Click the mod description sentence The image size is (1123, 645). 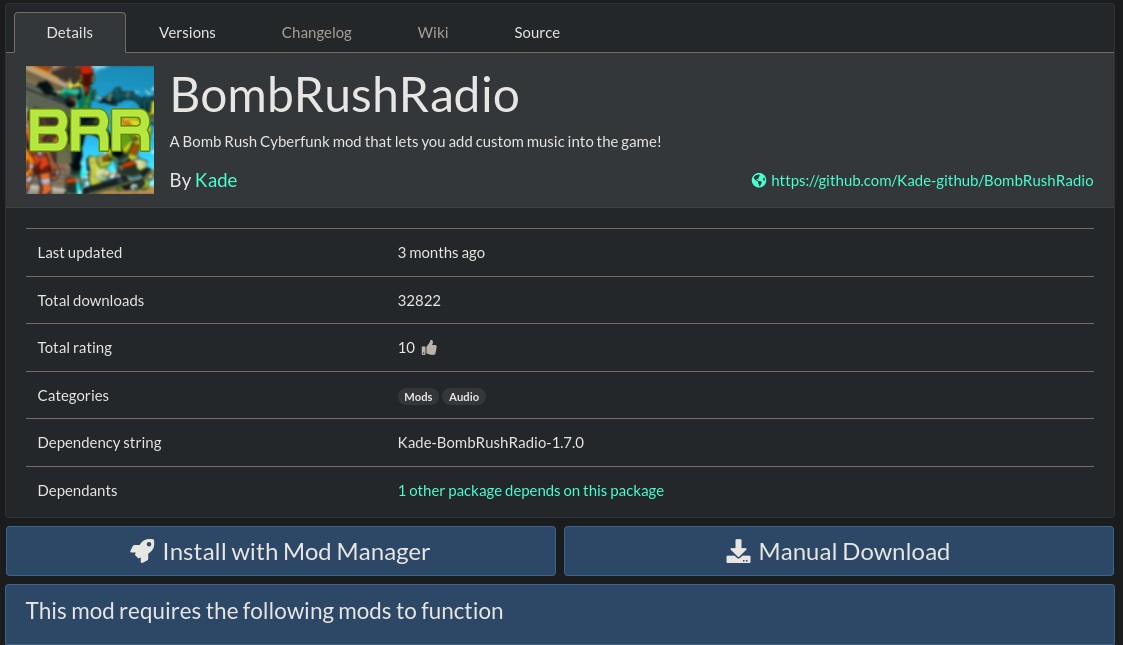click(415, 142)
